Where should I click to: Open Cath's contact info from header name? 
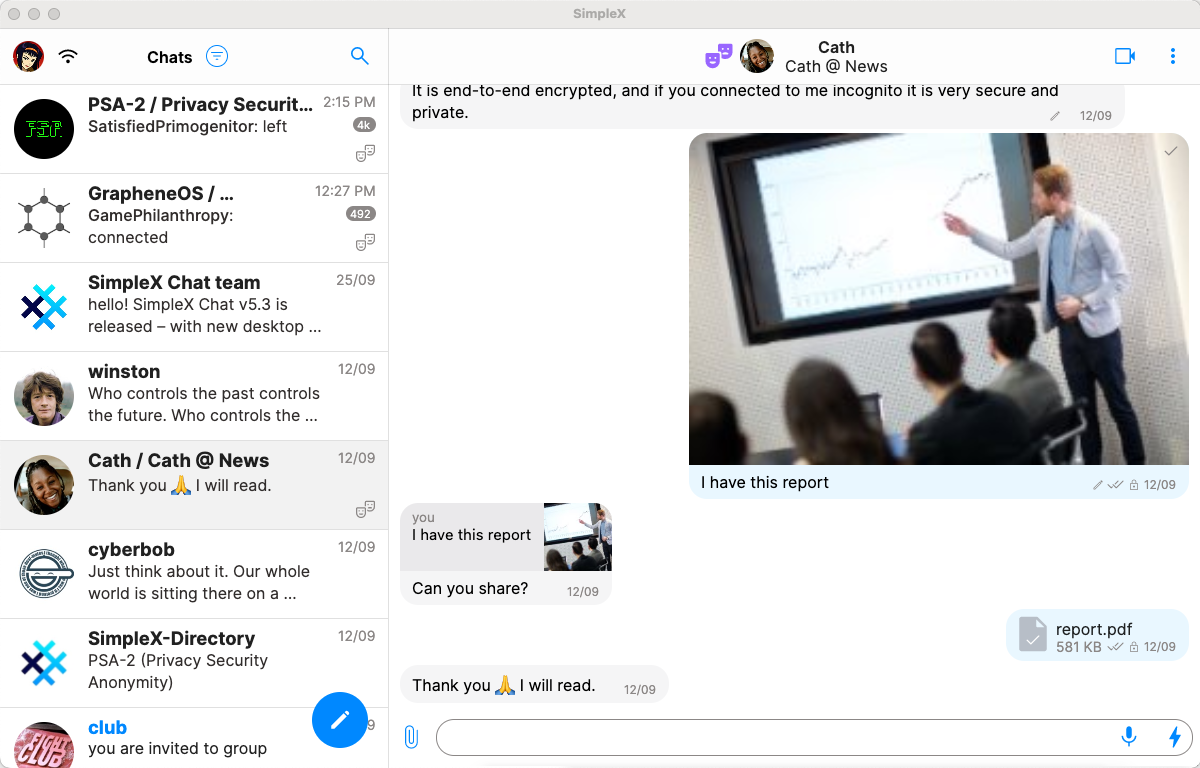tap(836, 57)
